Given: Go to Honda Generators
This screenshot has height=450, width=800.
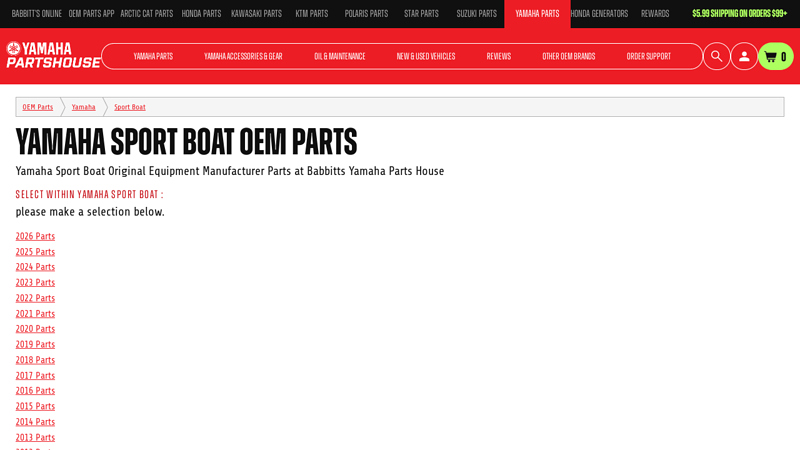Looking at the screenshot, I should click(x=599, y=14).
